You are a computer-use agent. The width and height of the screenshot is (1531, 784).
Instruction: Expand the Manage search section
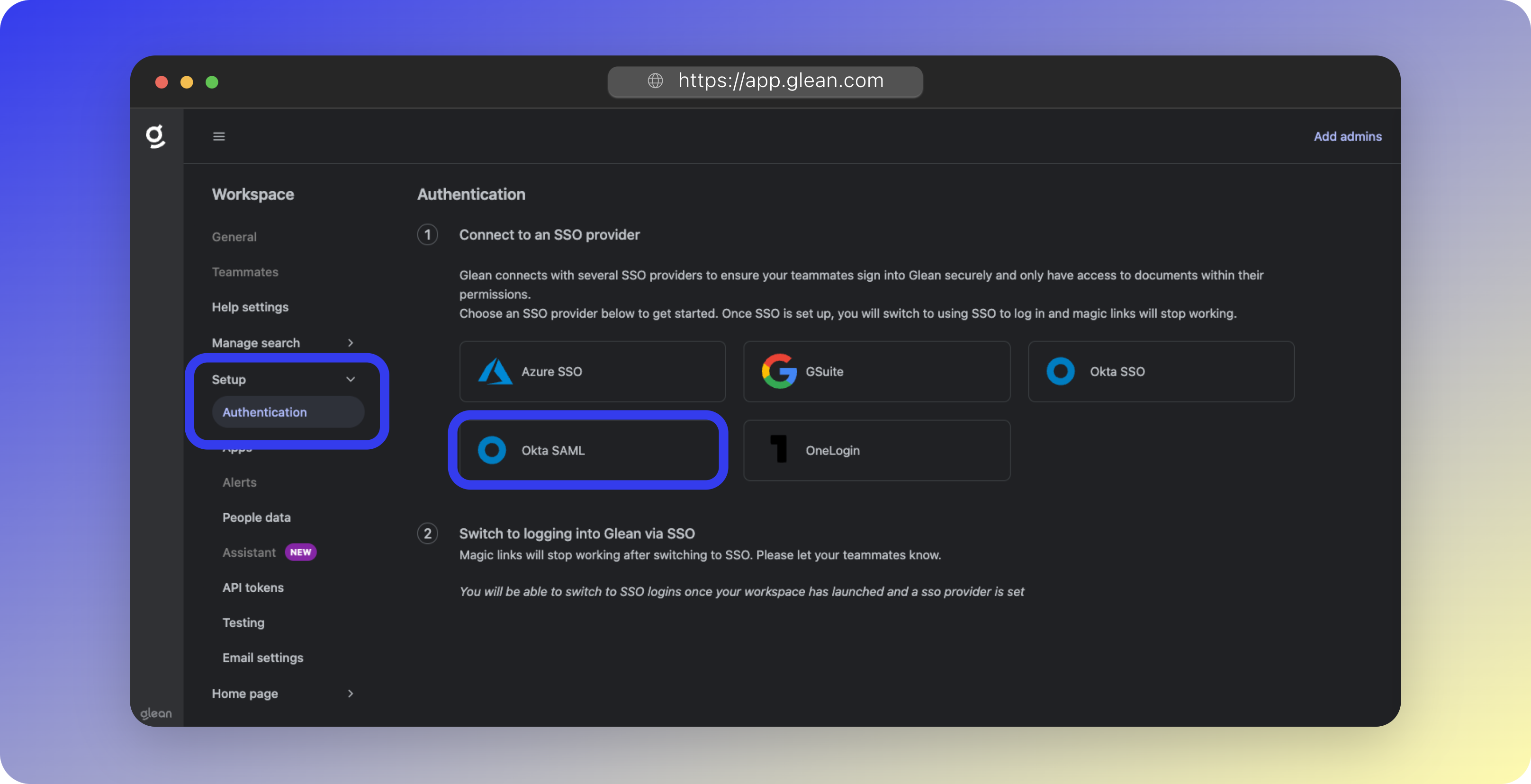pos(350,343)
